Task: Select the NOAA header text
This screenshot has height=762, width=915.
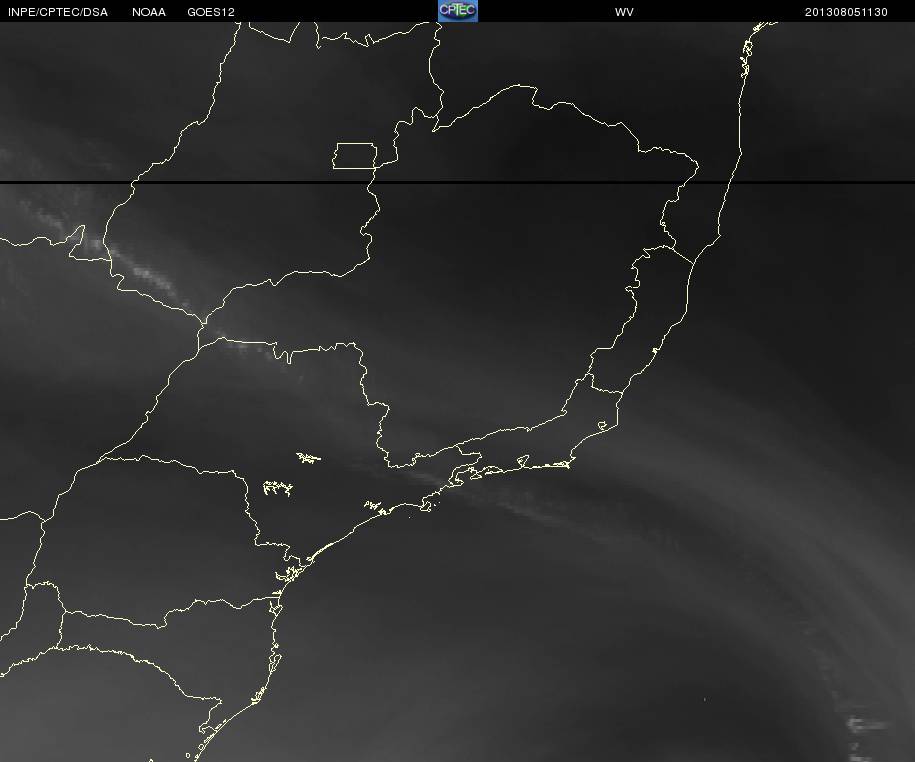Action: 148,12
